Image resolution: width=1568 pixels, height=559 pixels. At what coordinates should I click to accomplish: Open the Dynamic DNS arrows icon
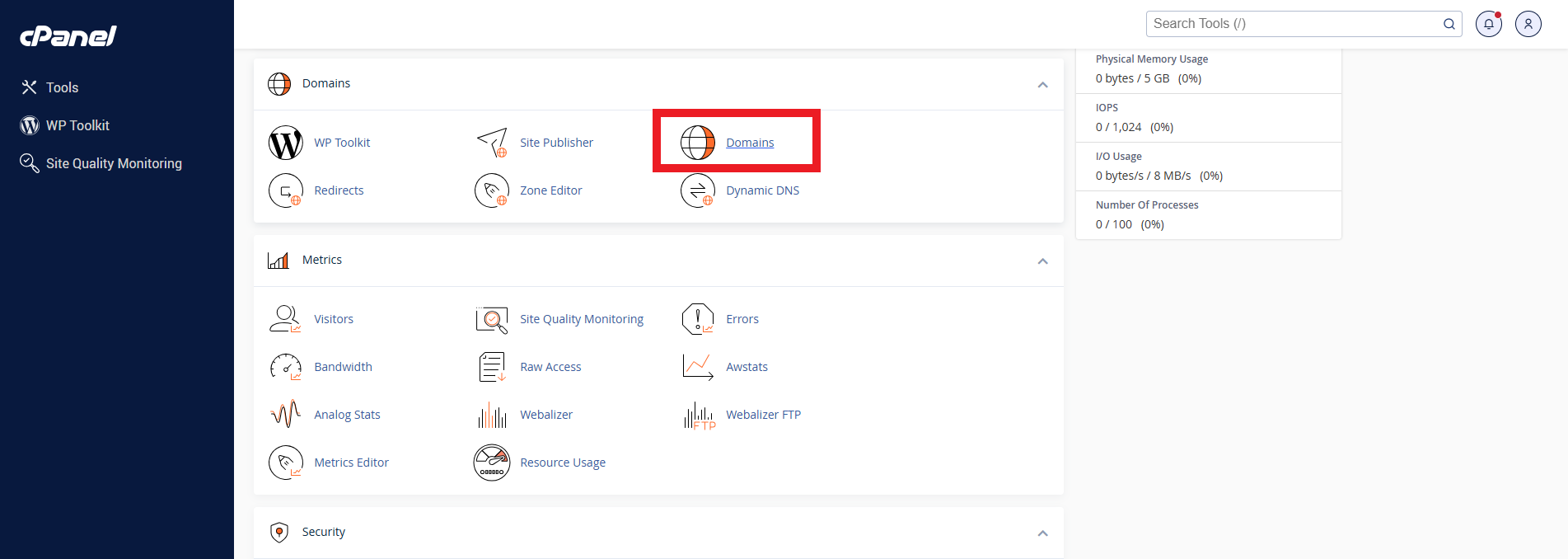(x=698, y=190)
